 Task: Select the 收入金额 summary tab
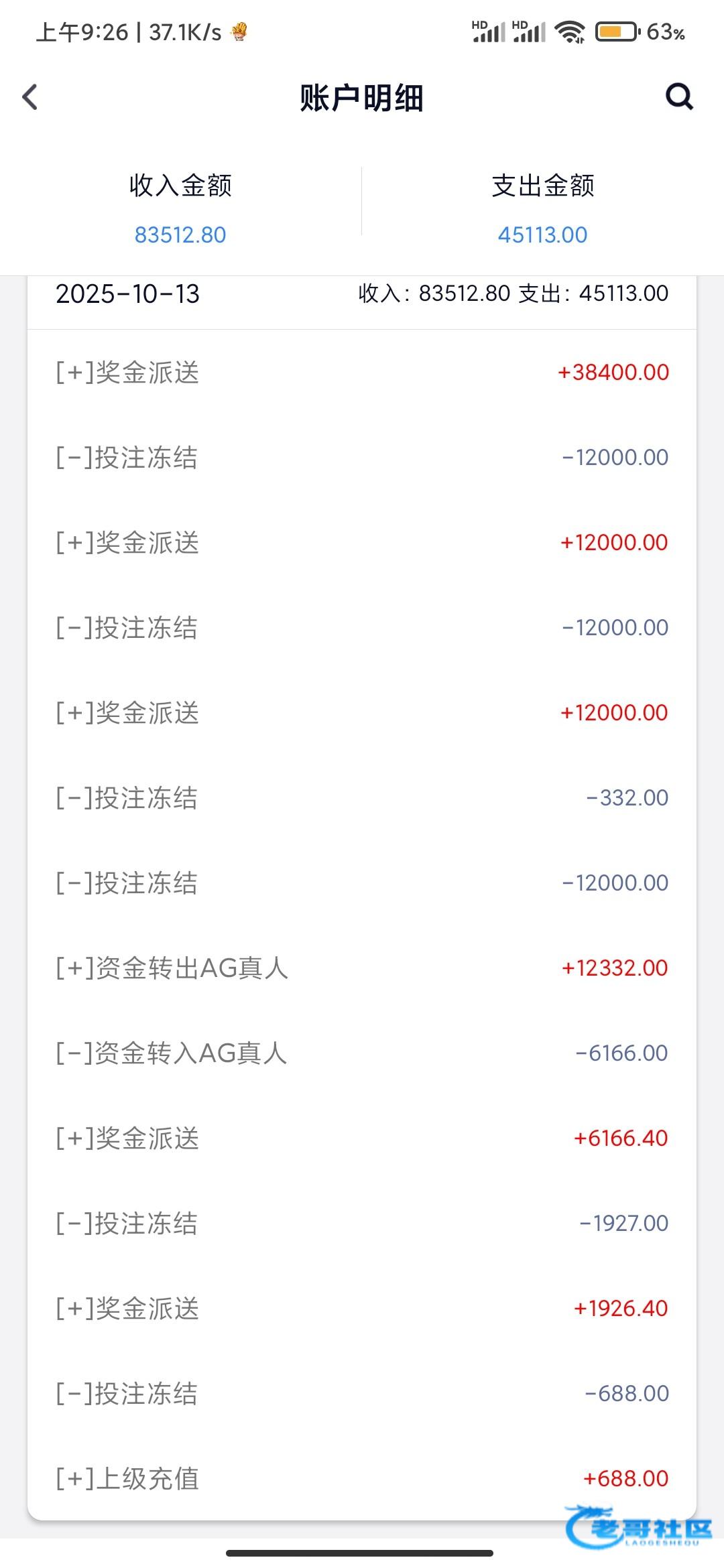click(180, 208)
